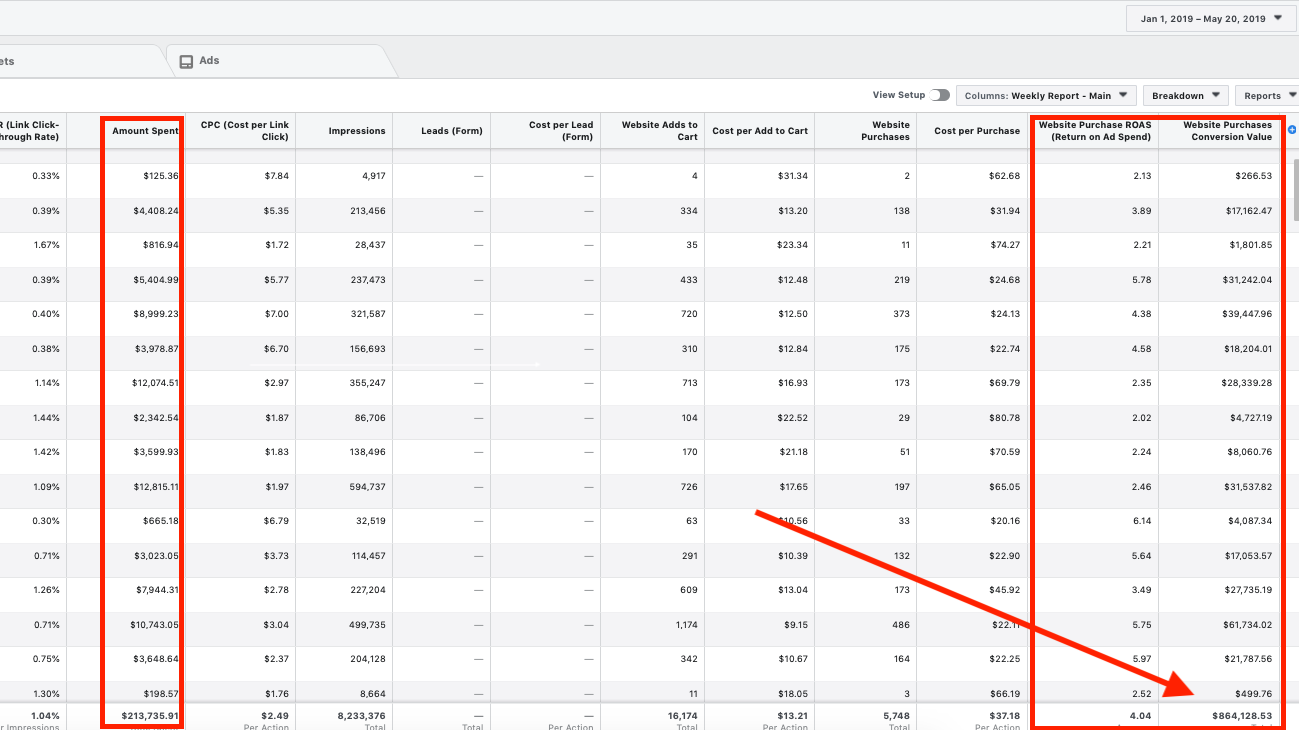This screenshot has height=730, width=1299.
Task: Click the Leads (Form) column header
Action: [x=451, y=131]
